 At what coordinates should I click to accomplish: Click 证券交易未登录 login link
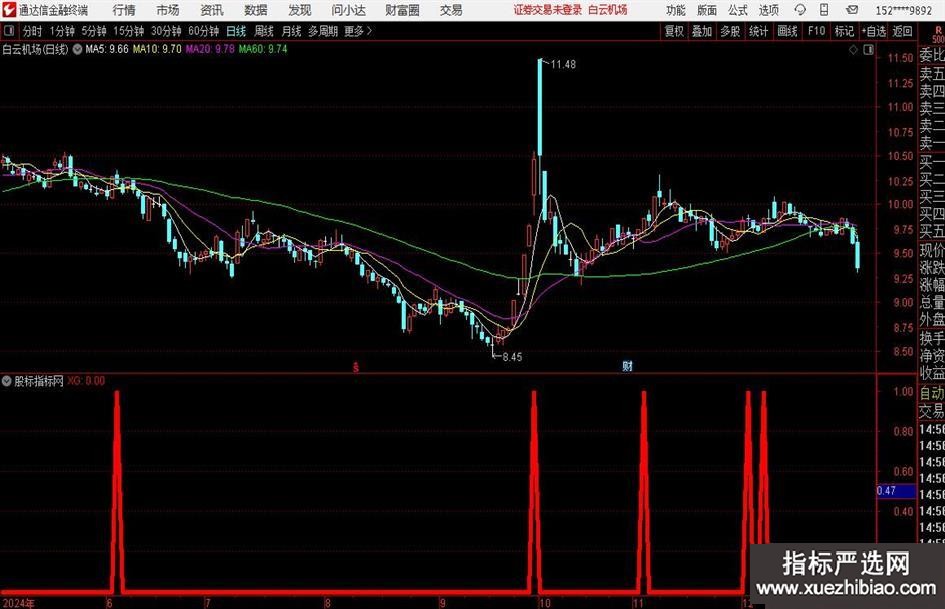pyautogui.click(x=548, y=10)
